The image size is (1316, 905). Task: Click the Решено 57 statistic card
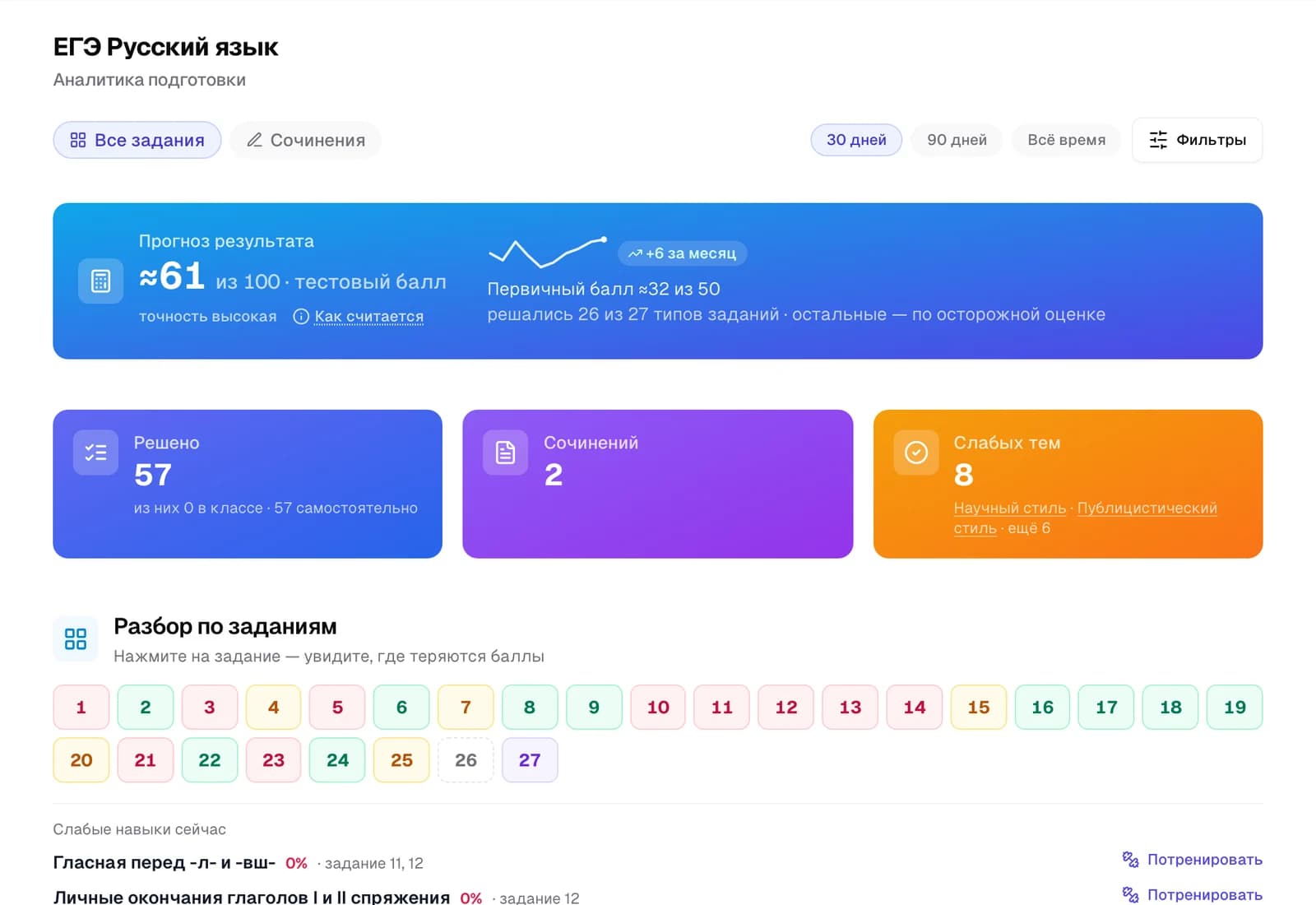[x=248, y=484]
